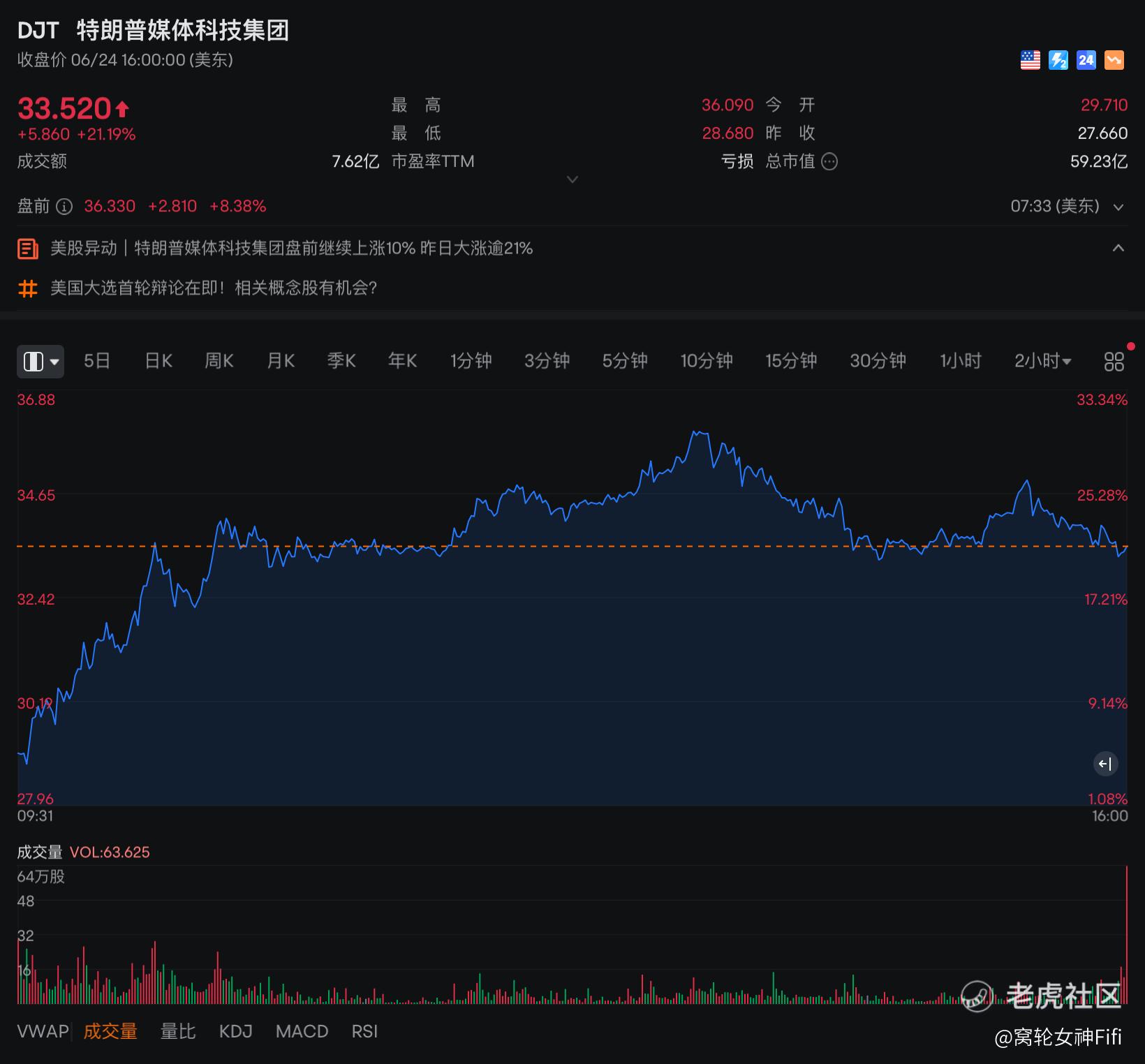Open the 年K chart tab
Image resolution: width=1145 pixels, height=1064 pixels.
(403, 361)
